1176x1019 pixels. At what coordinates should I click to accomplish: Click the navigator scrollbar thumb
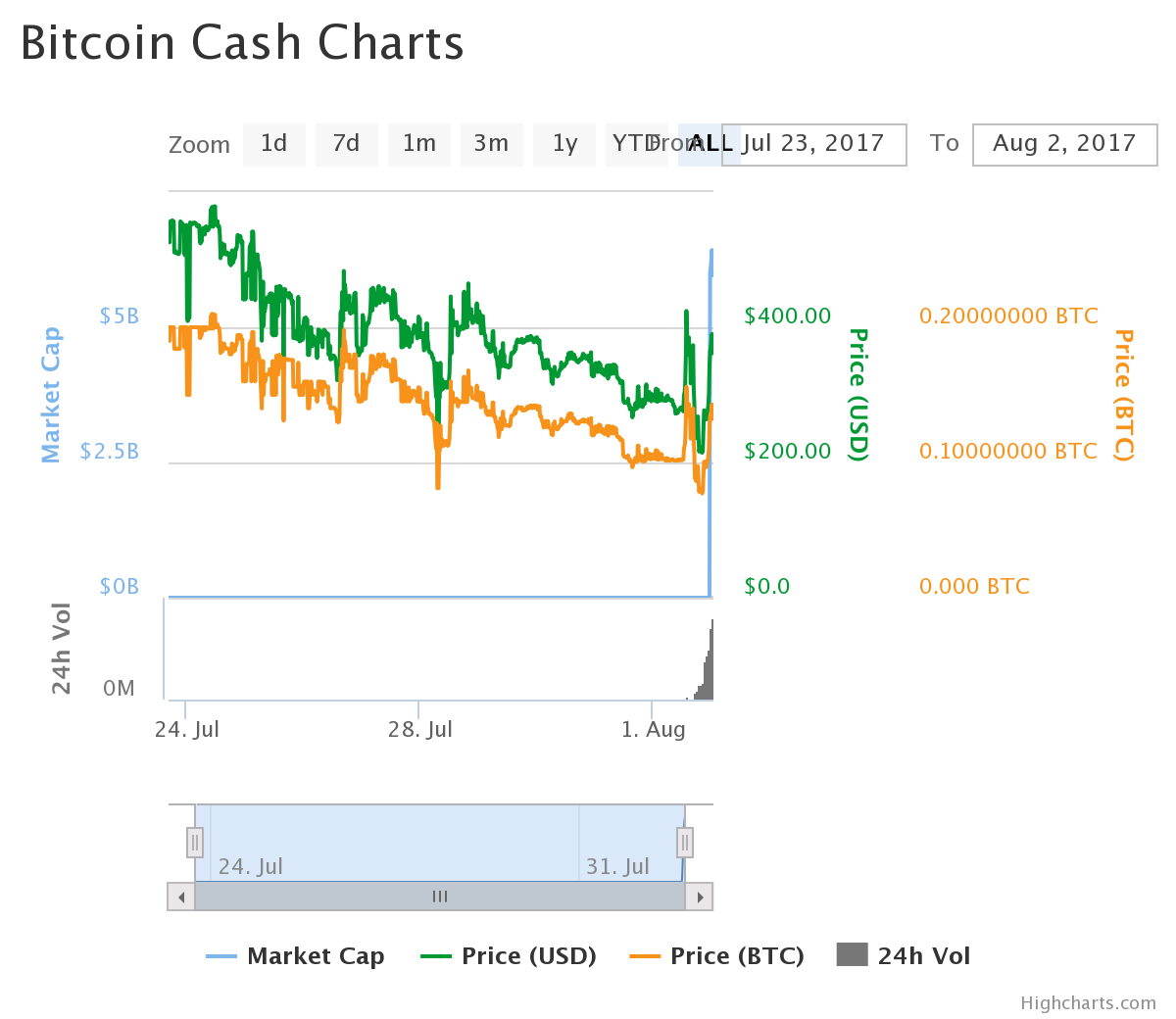tap(440, 897)
